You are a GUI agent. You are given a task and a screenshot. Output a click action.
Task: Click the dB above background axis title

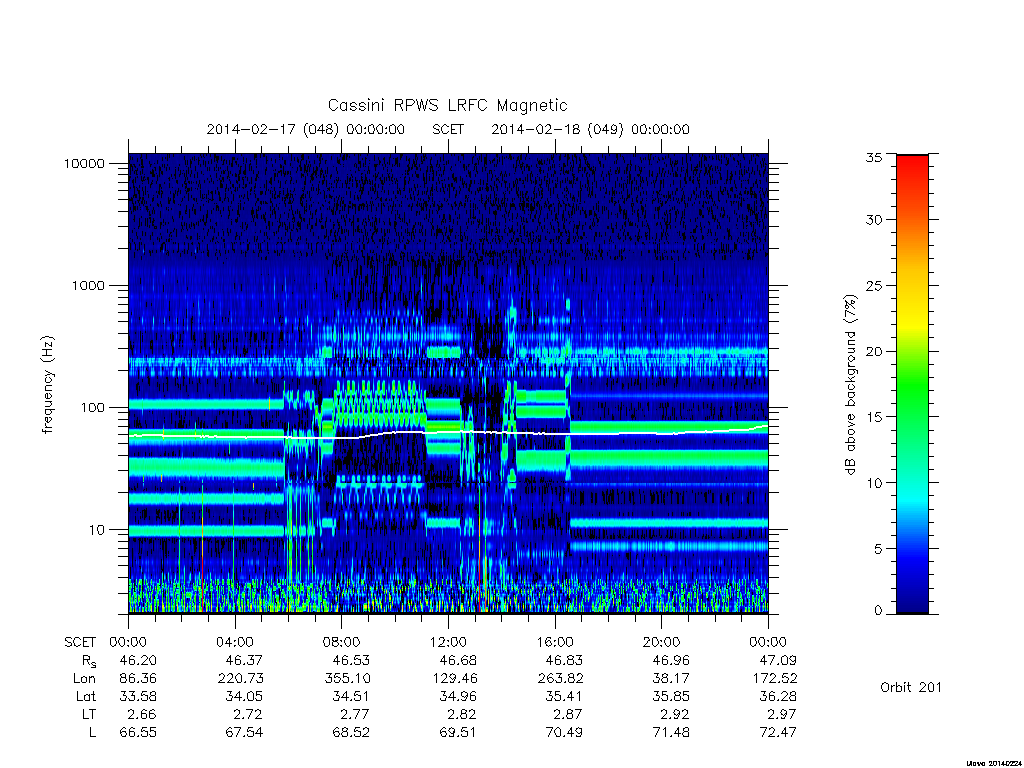coord(850,385)
